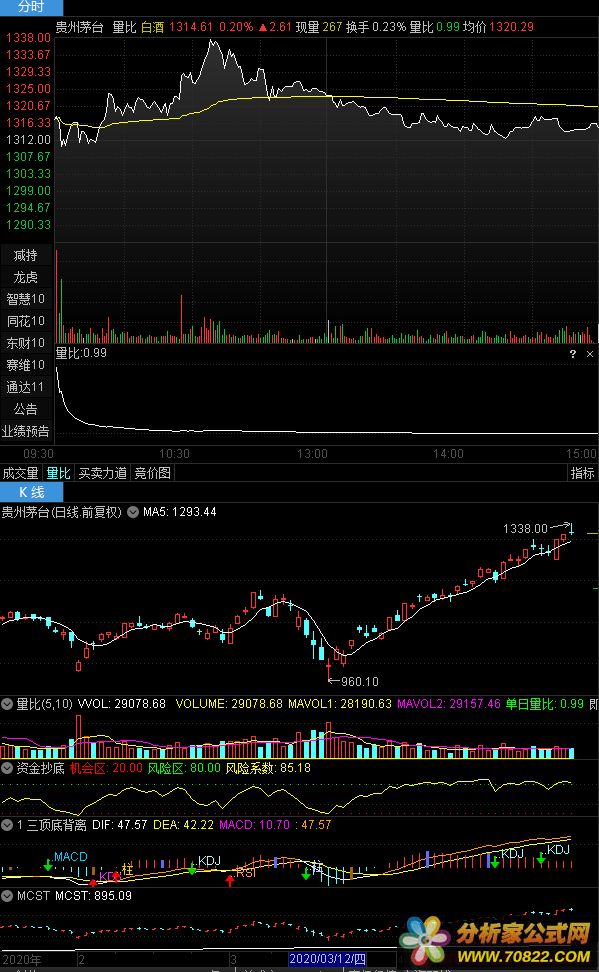Open the 指标 button

[x=582, y=473]
